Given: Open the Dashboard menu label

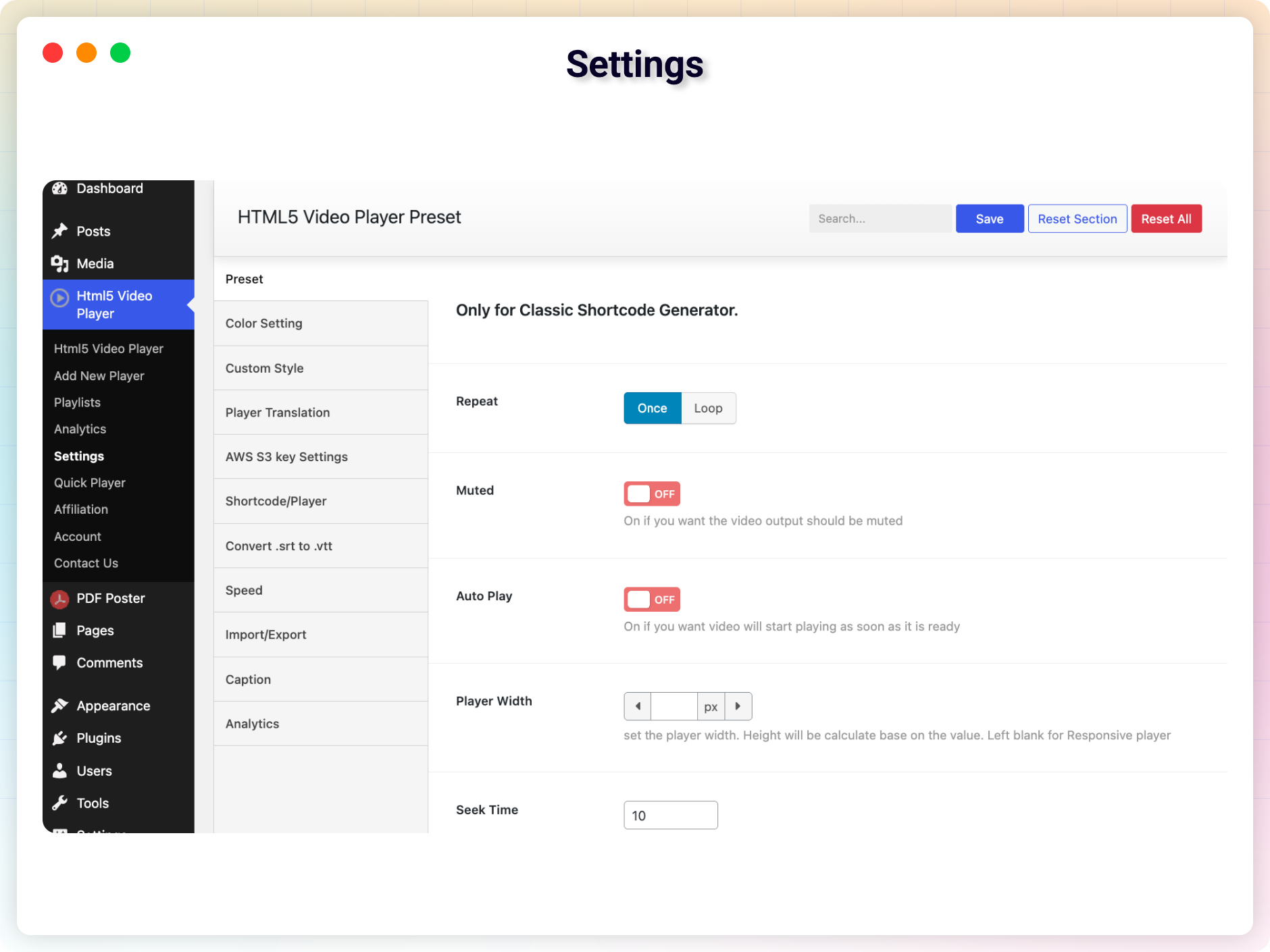Looking at the screenshot, I should [110, 188].
